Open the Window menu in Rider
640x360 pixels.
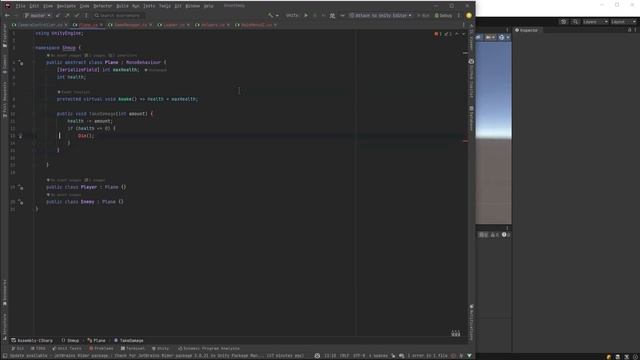click(x=193, y=6)
